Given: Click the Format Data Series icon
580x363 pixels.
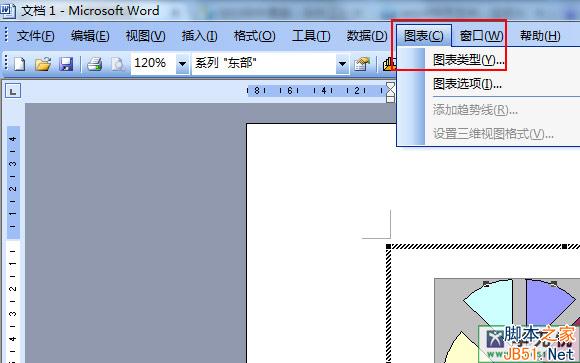Looking at the screenshot, I should (361, 64).
